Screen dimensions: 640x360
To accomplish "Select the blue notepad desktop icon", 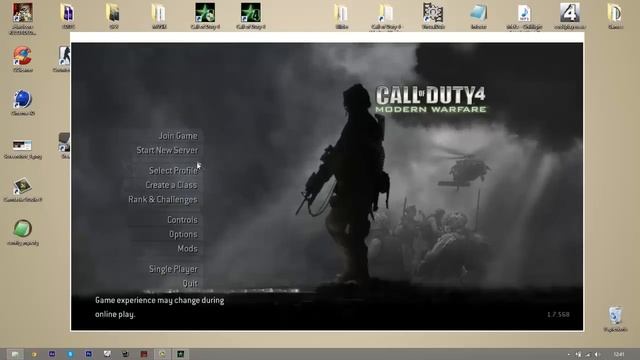I will pos(478,16).
